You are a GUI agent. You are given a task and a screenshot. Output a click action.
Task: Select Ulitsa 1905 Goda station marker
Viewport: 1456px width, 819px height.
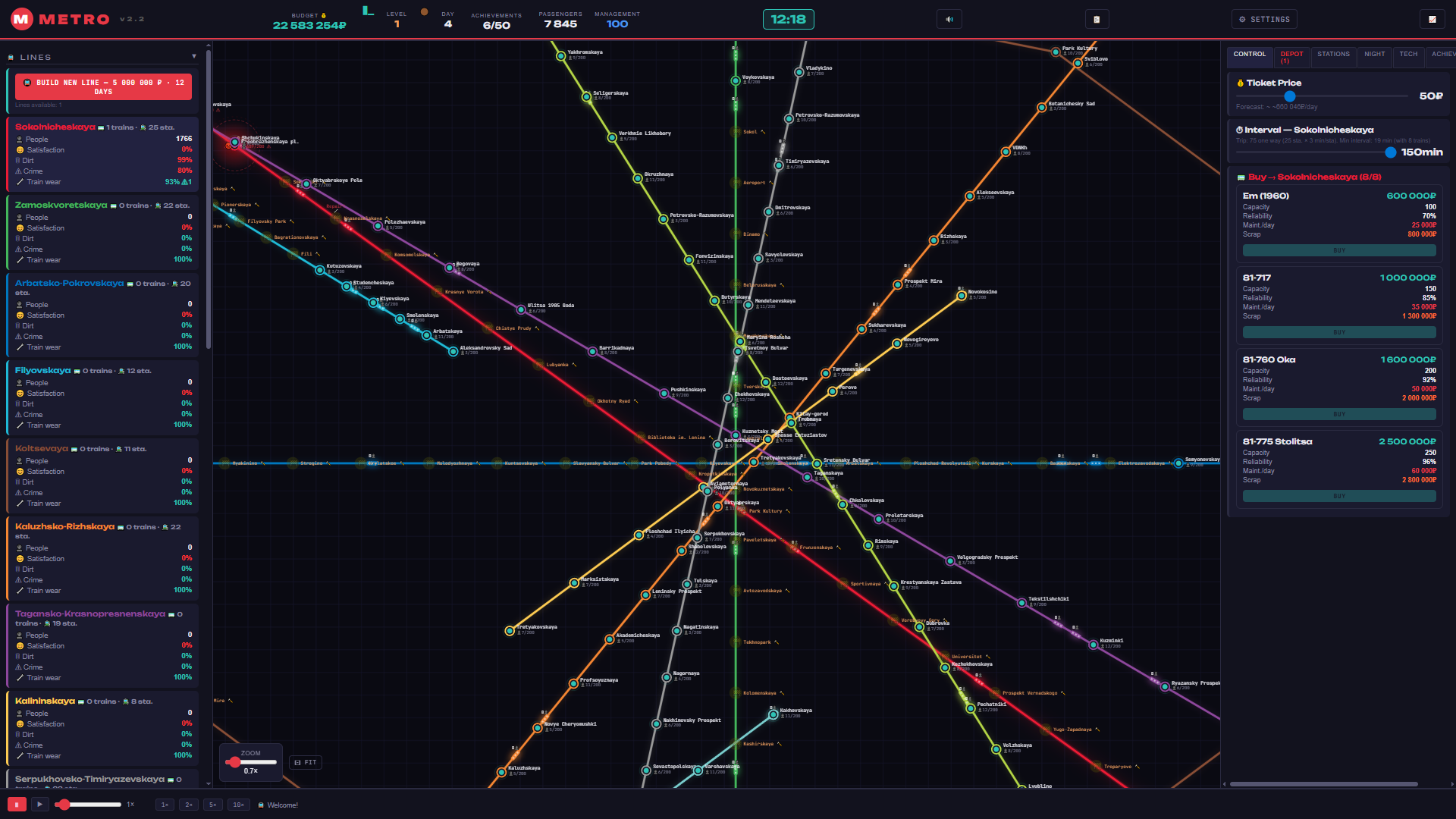coord(520,309)
